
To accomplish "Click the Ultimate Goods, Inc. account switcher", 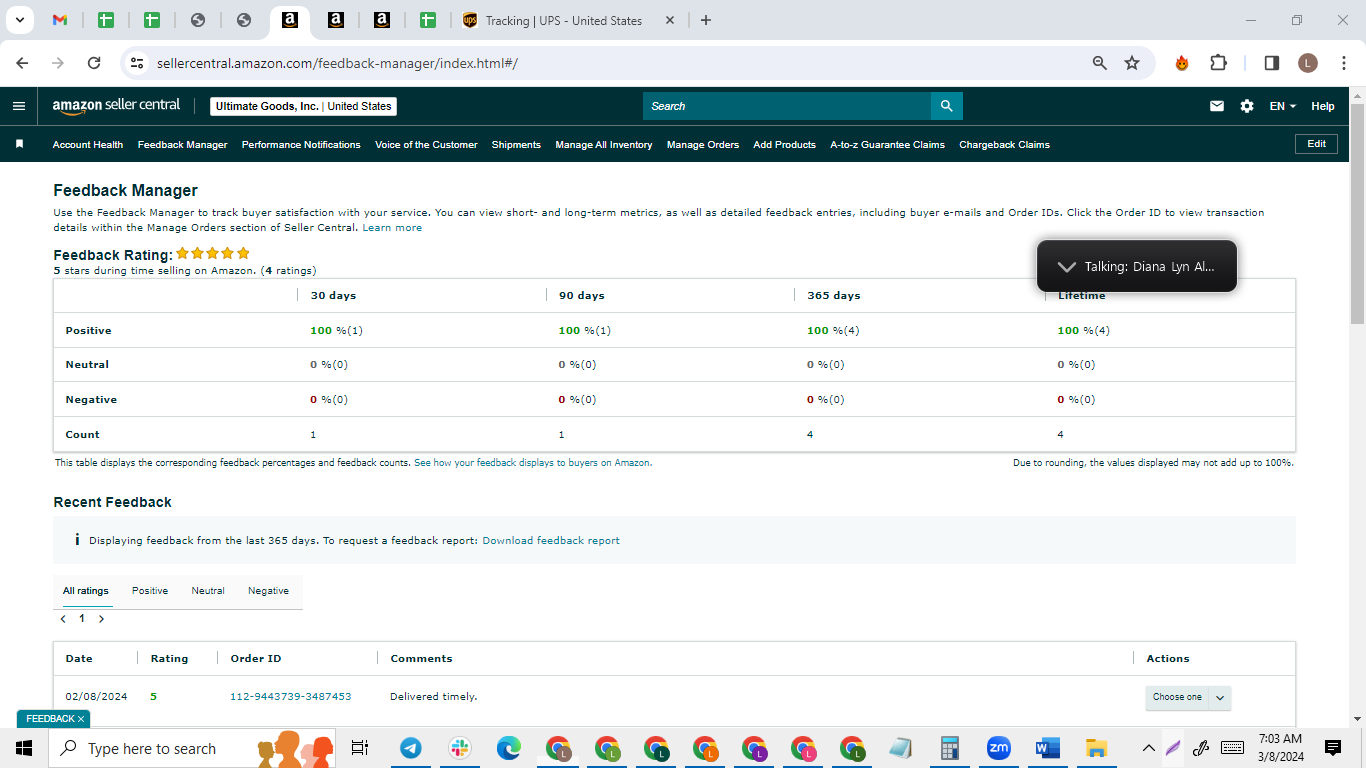I will pos(304,106).
